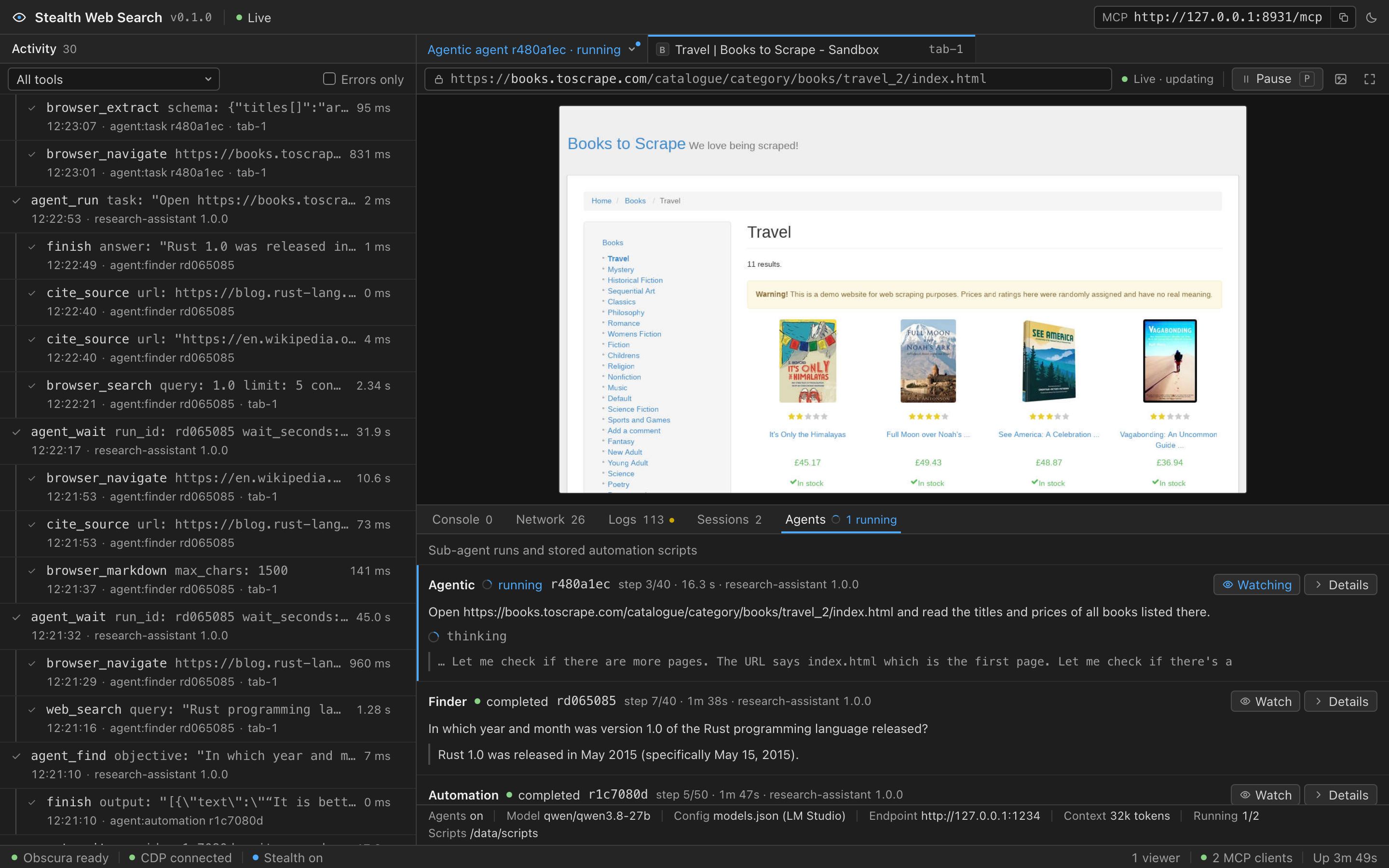The height and width of the screenshot is (868, 1389).
Task: Select the agent_find objective entry
Action: 208,765
